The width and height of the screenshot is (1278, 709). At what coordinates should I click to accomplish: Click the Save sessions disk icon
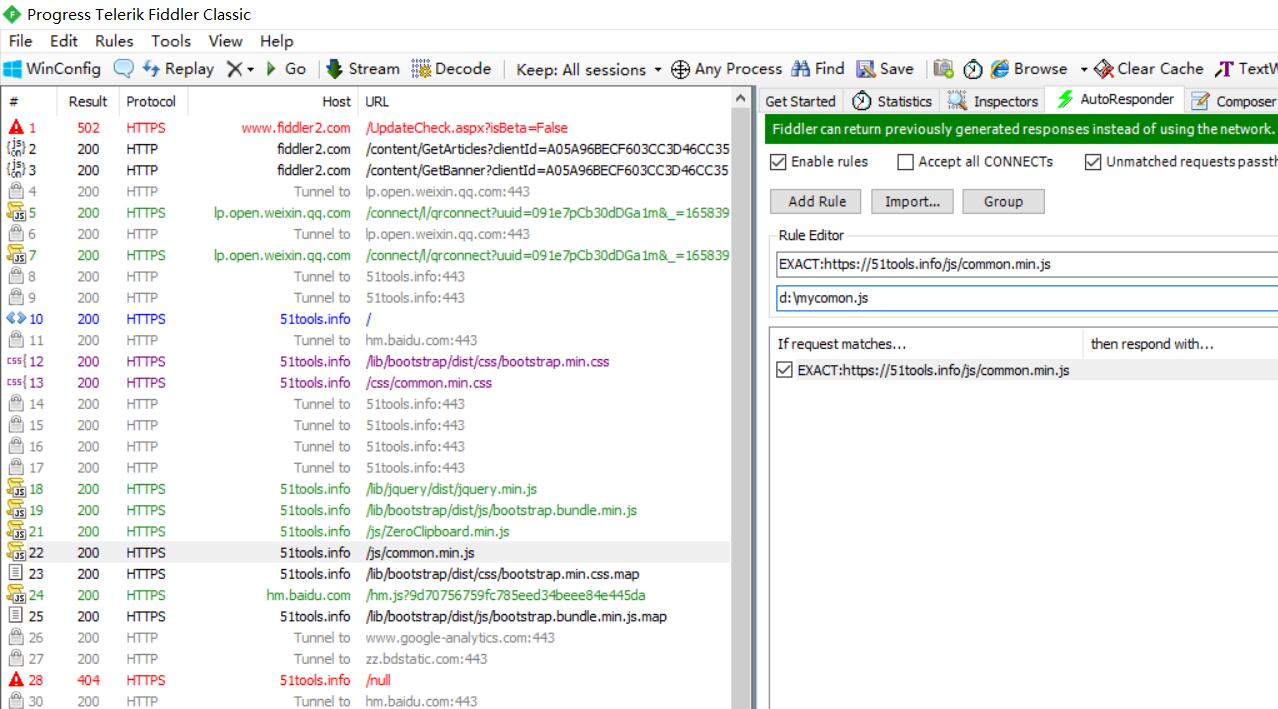pyautogui.click(x=866, y=69)
